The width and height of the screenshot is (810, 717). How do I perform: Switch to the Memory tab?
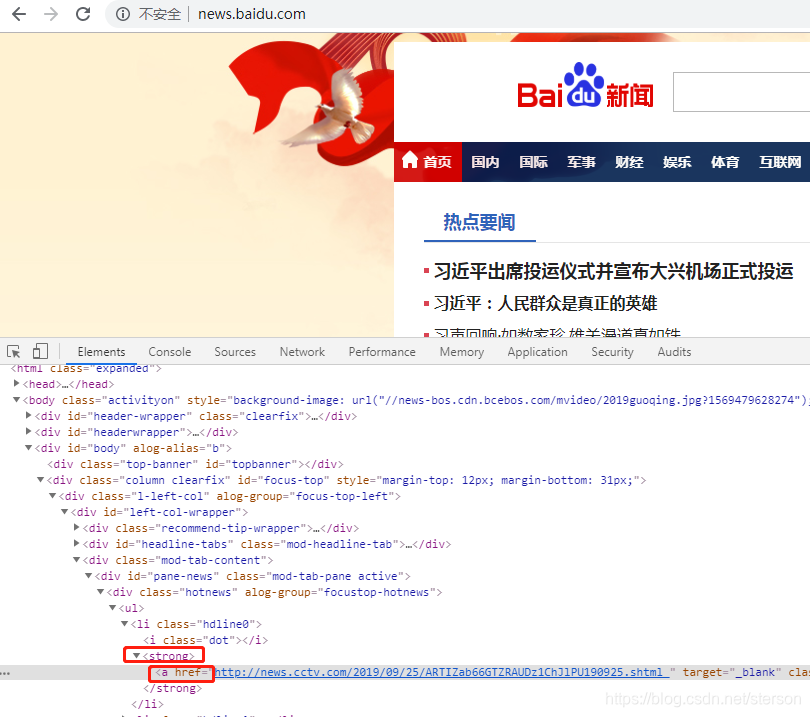coord(462,352)
